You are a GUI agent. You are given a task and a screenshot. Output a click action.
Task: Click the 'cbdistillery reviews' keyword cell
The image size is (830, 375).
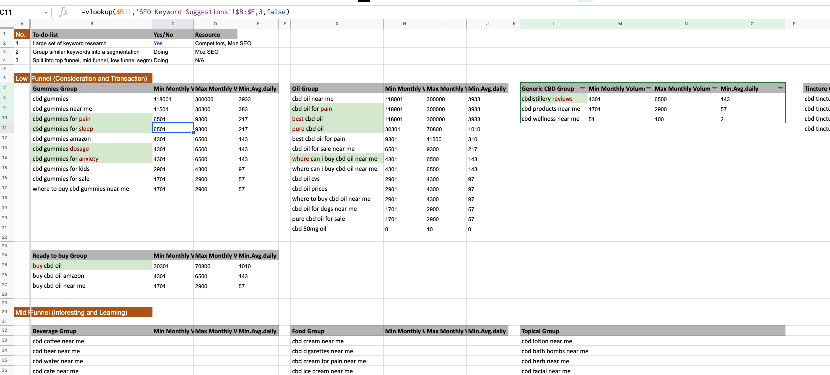(x=554, y=99)
